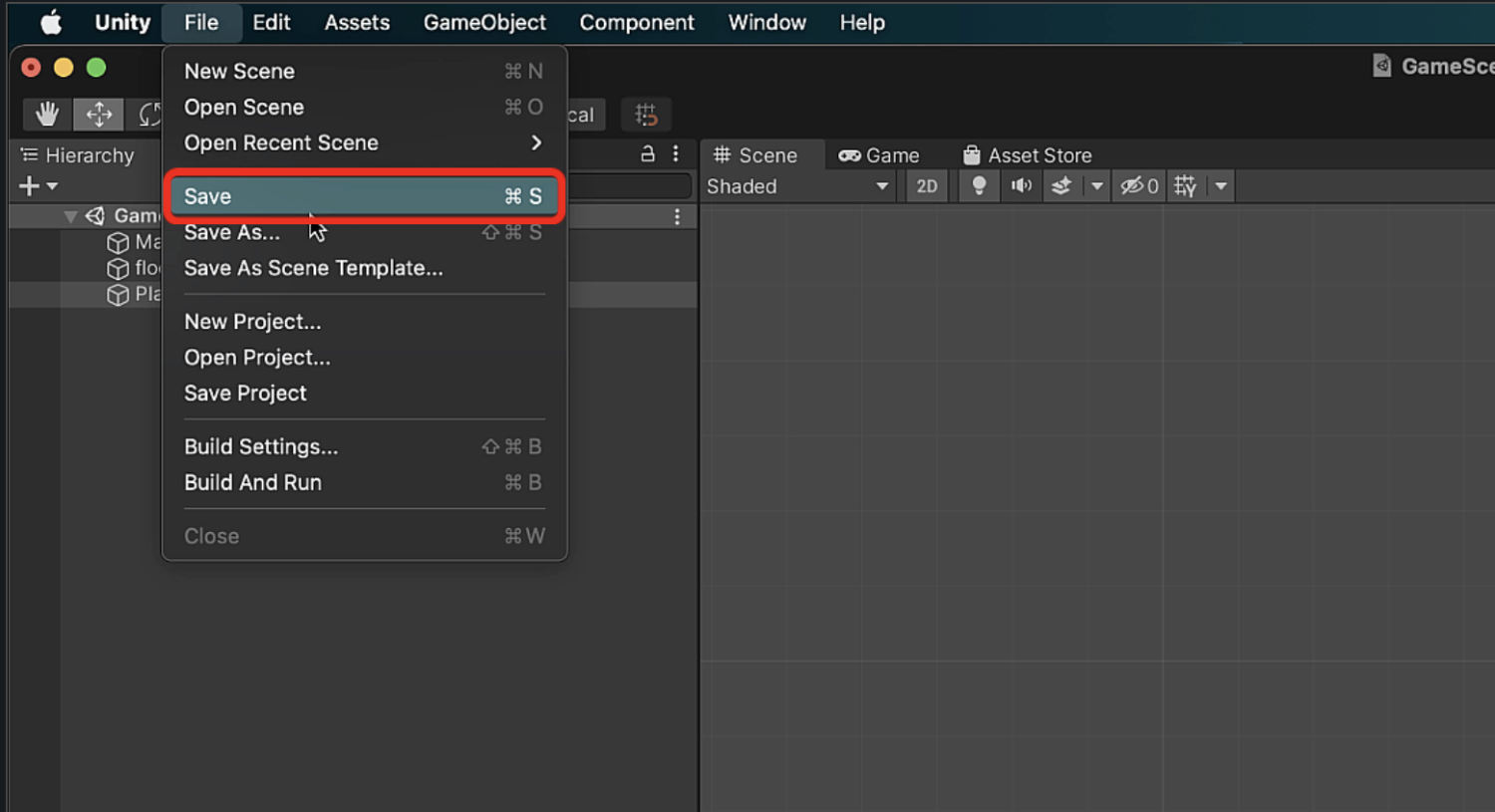Open the GameObject menu

[484, 22]
